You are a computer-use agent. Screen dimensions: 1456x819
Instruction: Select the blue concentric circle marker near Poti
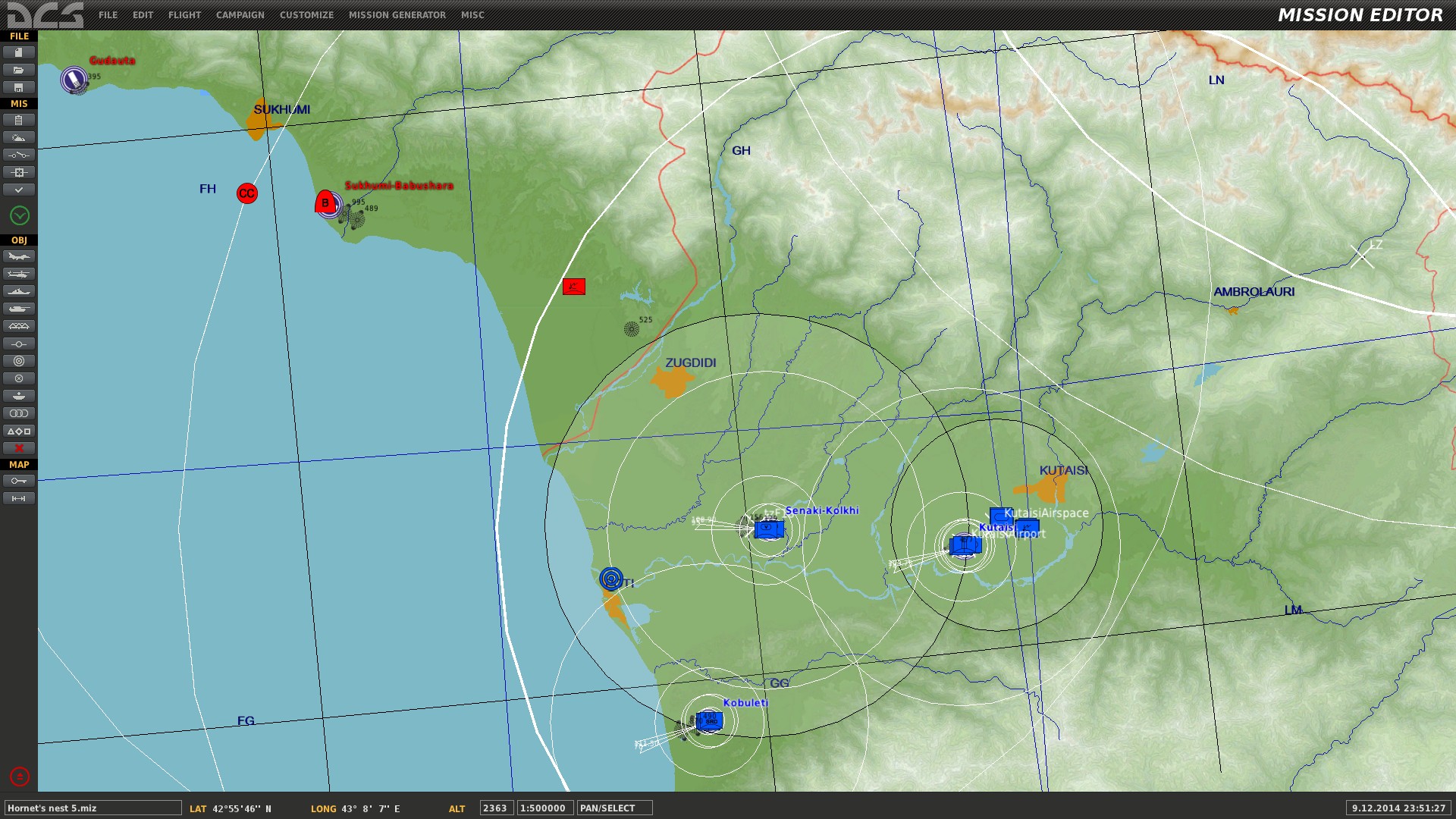tap(611, 579)
